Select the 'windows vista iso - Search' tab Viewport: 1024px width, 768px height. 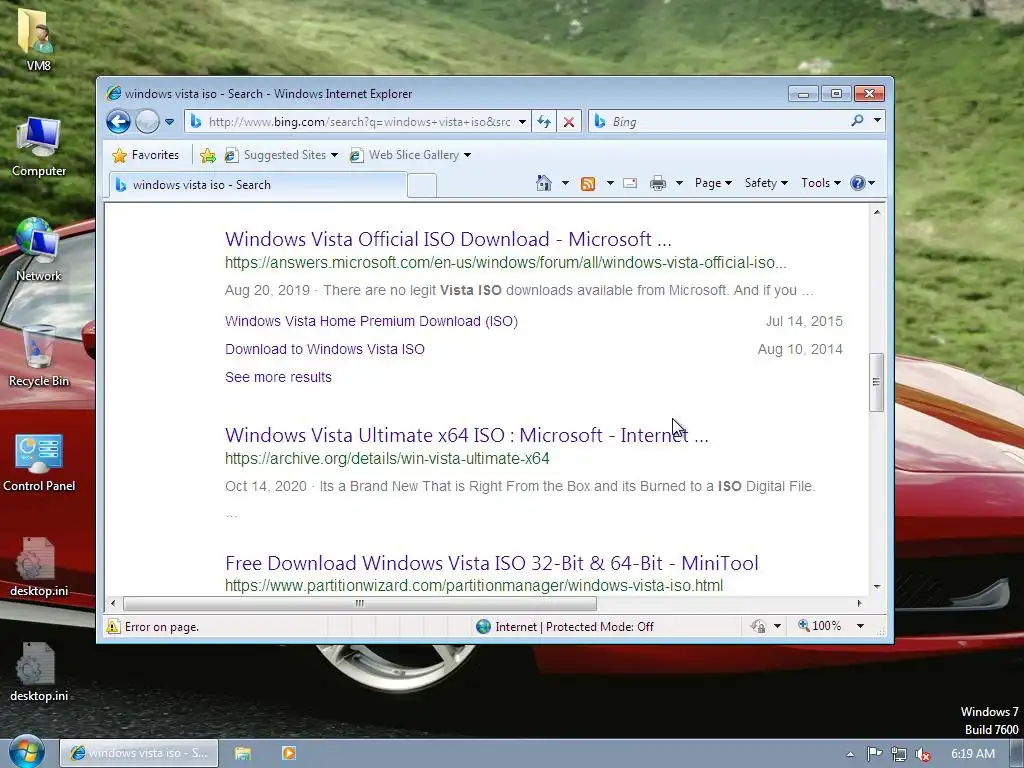point(257,185)
